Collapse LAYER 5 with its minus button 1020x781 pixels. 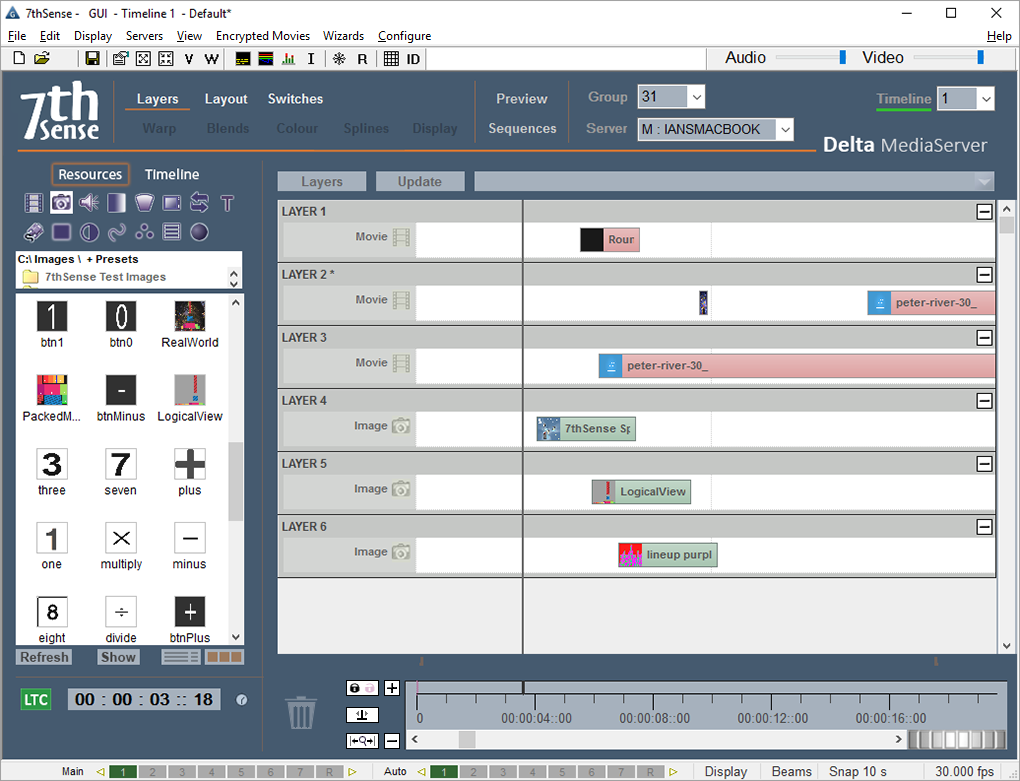pos(984,464)
